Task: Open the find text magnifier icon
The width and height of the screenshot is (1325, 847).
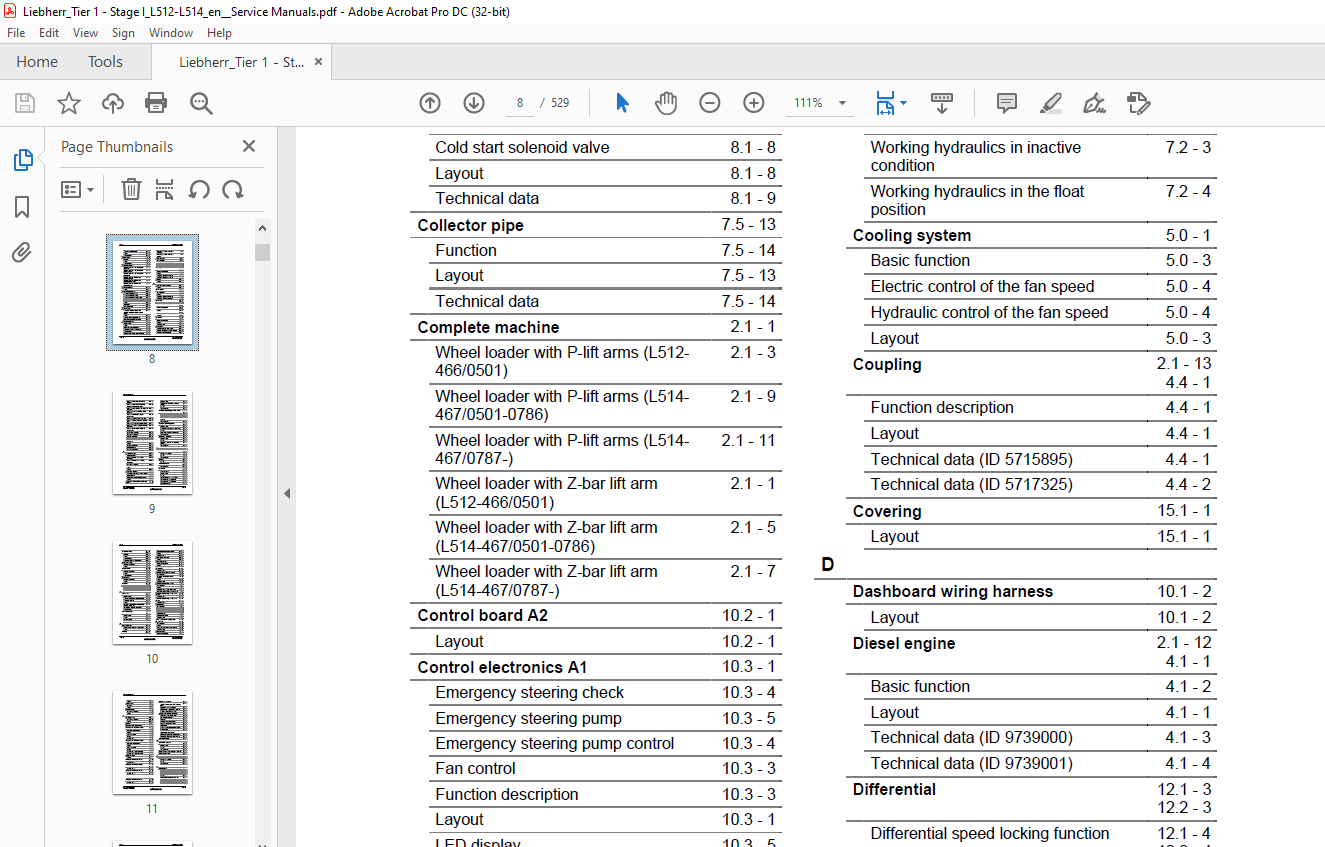Action: click(201, 103)
